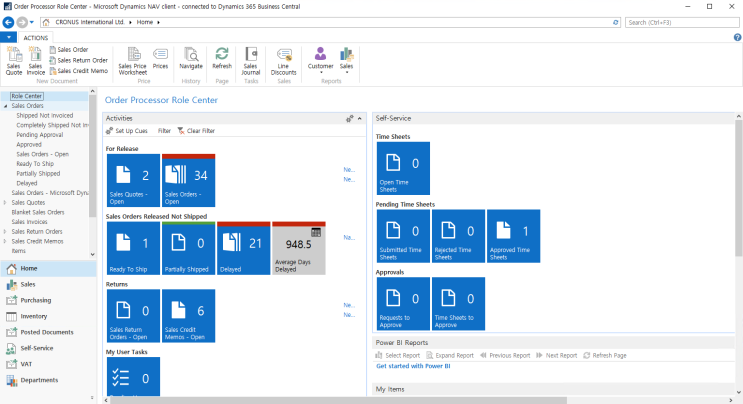Select Home in the navigation pane
This screenshot has height=404, width=743.
pos(48,269)
